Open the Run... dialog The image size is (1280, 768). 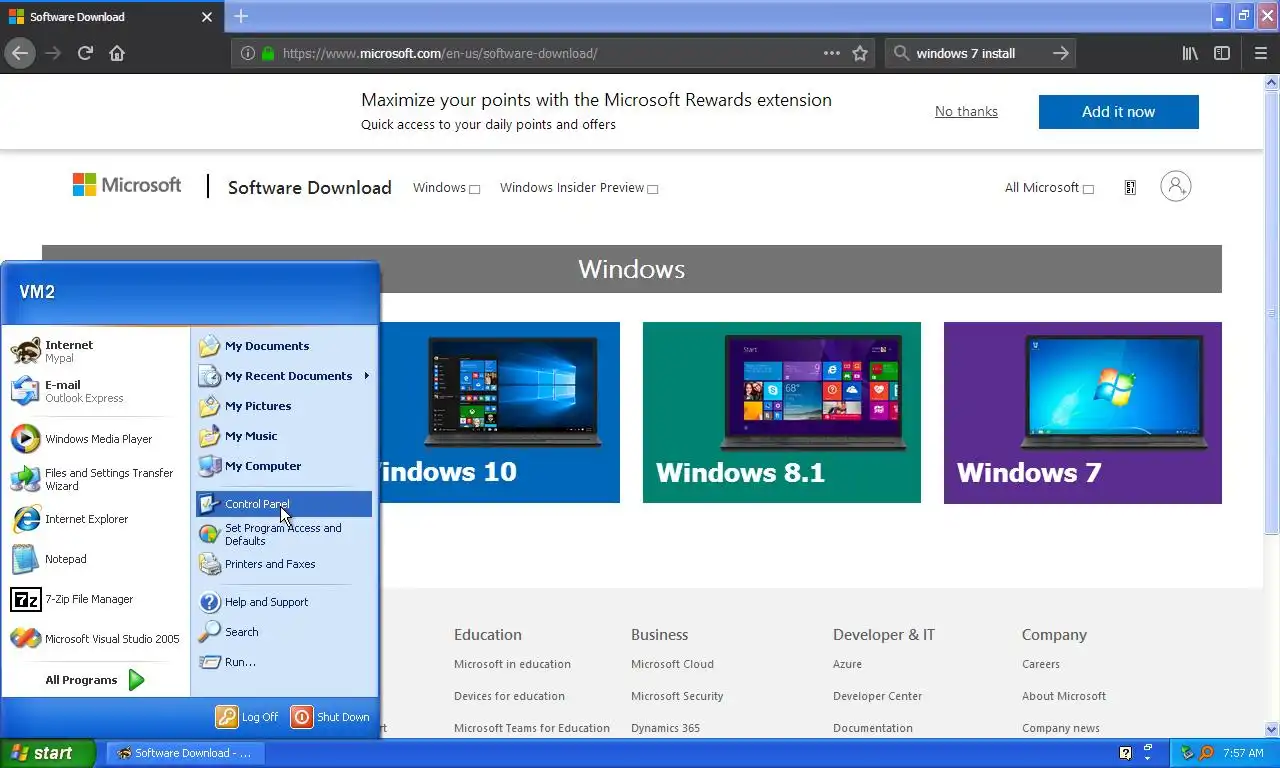coord(284,662)
